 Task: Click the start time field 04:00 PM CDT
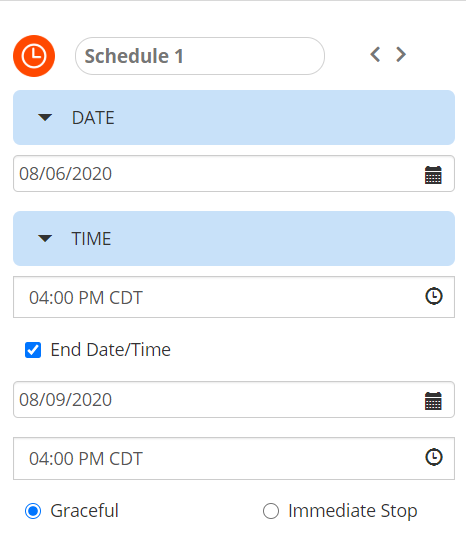[234, 297]
